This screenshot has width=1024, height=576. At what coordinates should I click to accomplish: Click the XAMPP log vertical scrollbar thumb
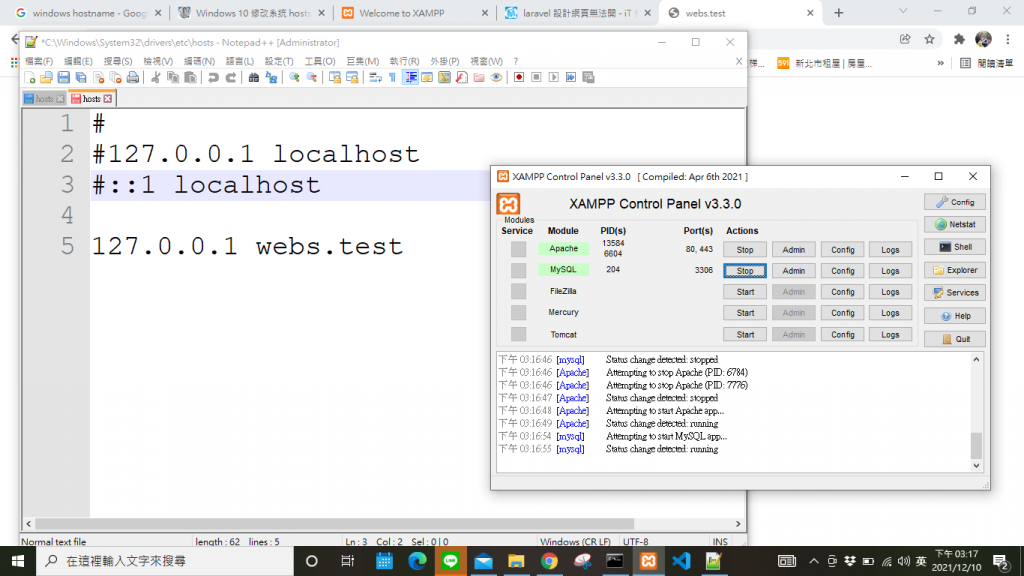[976, 445]
